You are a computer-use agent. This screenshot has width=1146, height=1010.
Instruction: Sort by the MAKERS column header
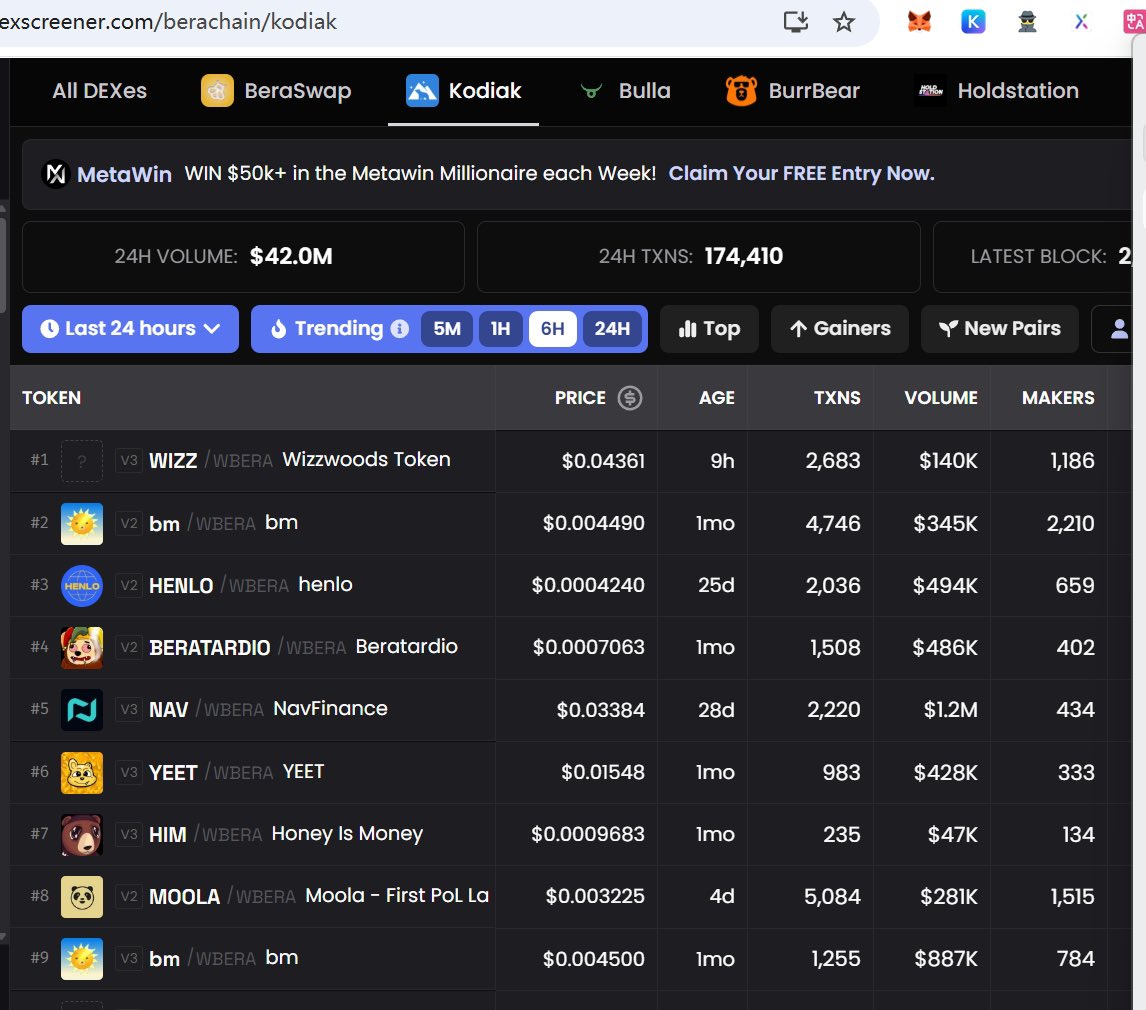[x=1058, y=398]
